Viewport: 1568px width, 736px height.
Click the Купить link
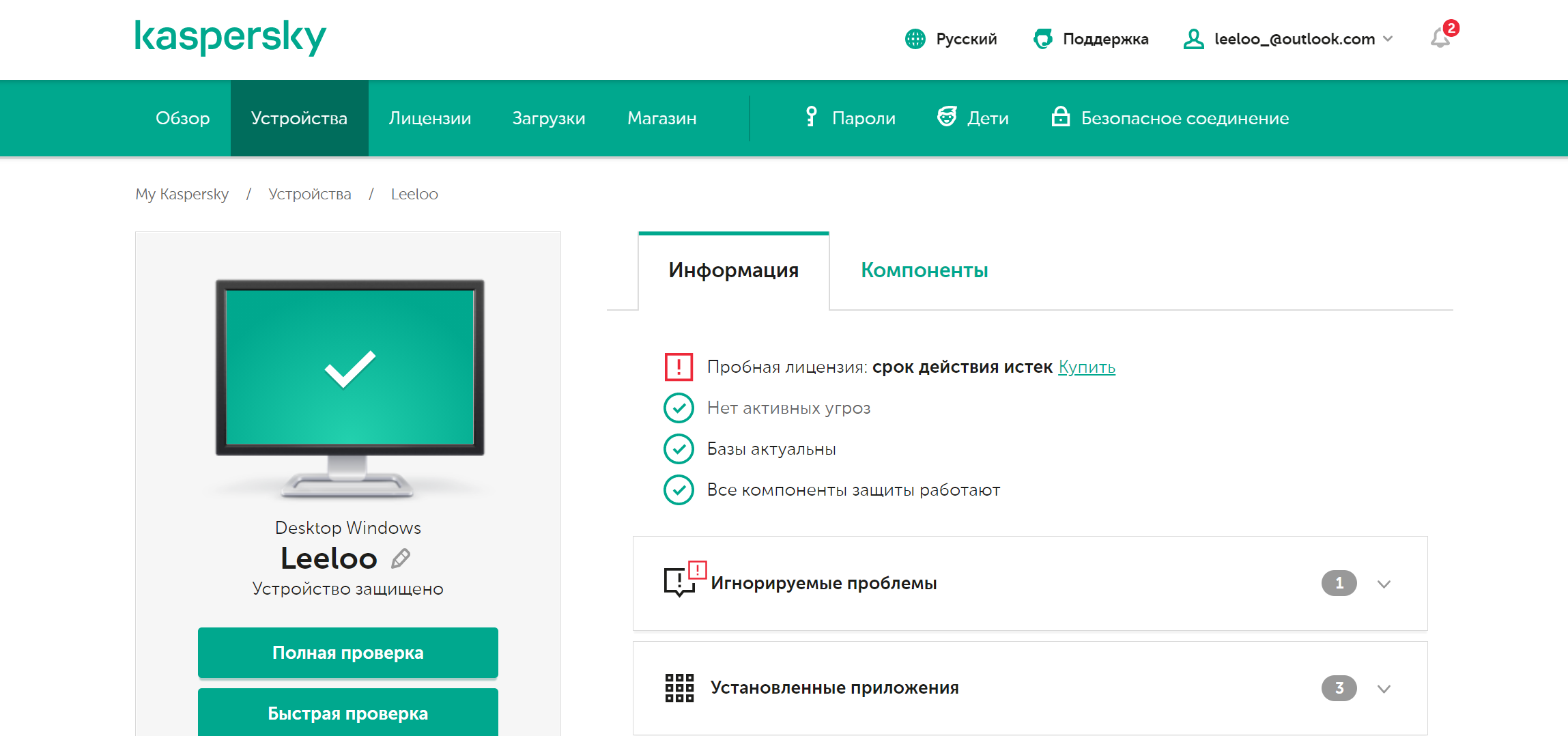(1087, 367)
